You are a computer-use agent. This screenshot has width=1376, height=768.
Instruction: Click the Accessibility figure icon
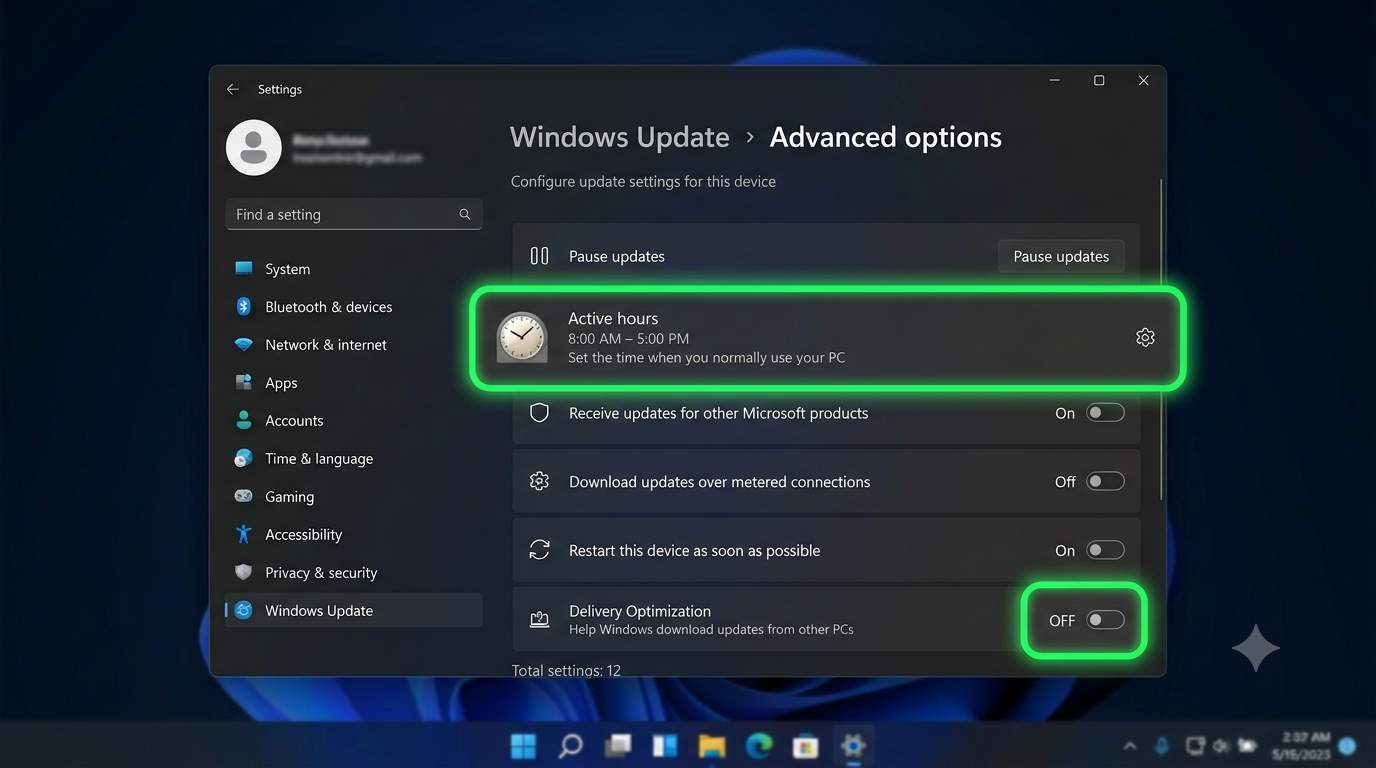(243, 534)
